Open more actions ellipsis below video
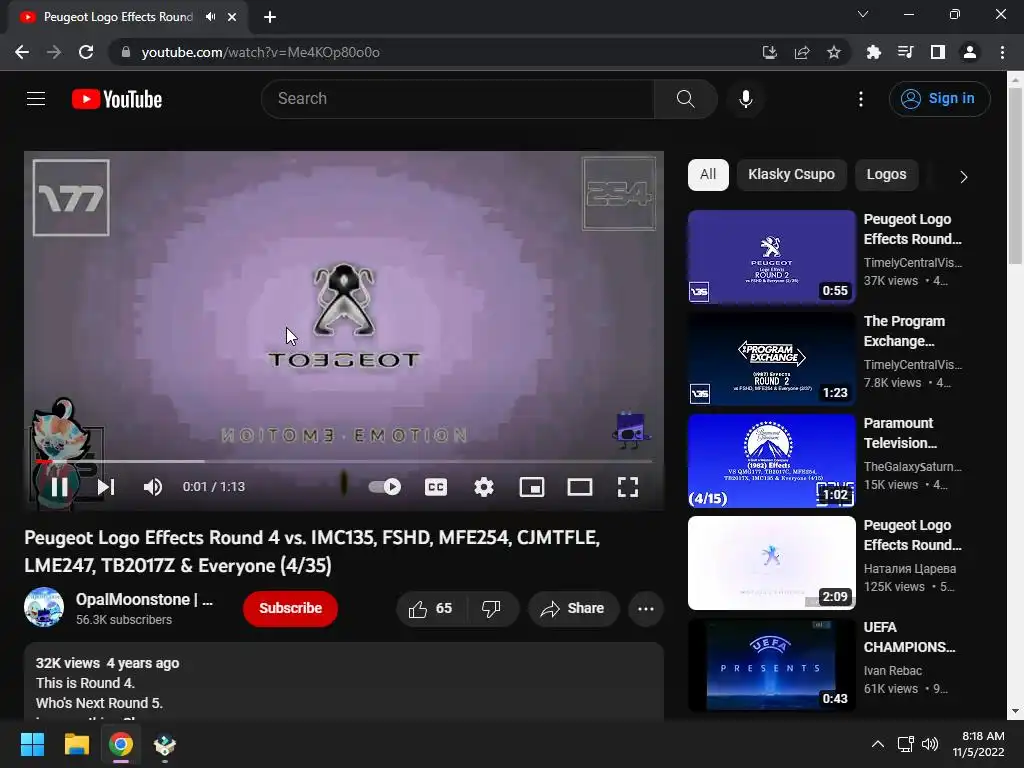 (646, 609)
